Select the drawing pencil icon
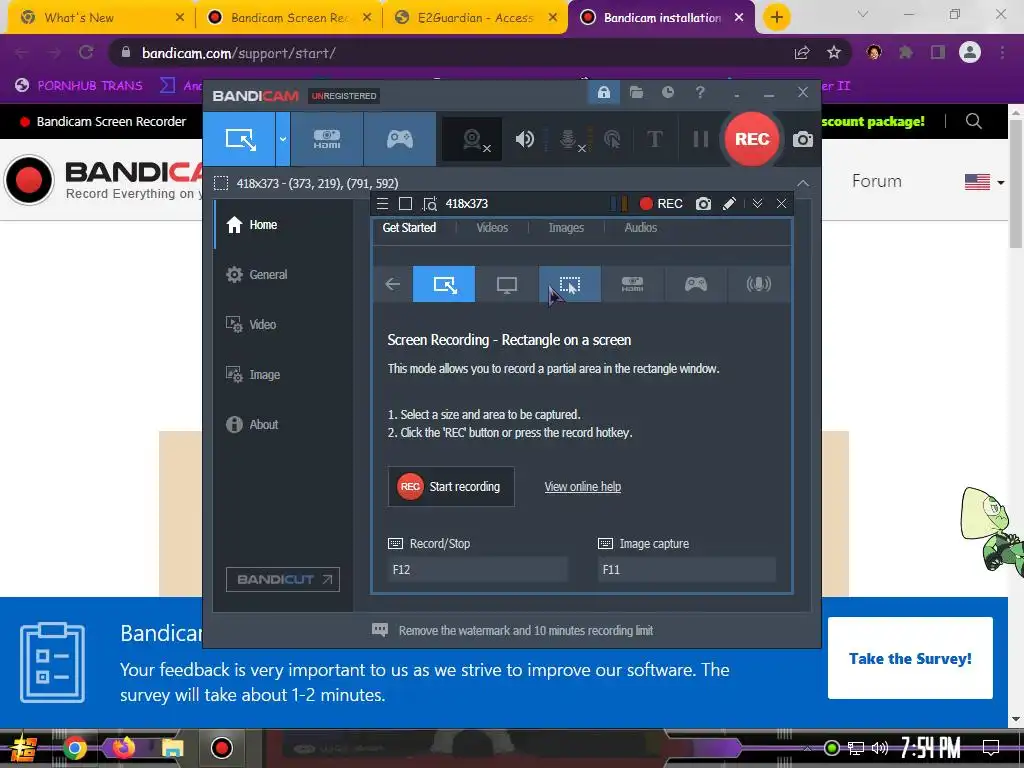Viewport: 1024px width, 768px height. tap(729, 204)
